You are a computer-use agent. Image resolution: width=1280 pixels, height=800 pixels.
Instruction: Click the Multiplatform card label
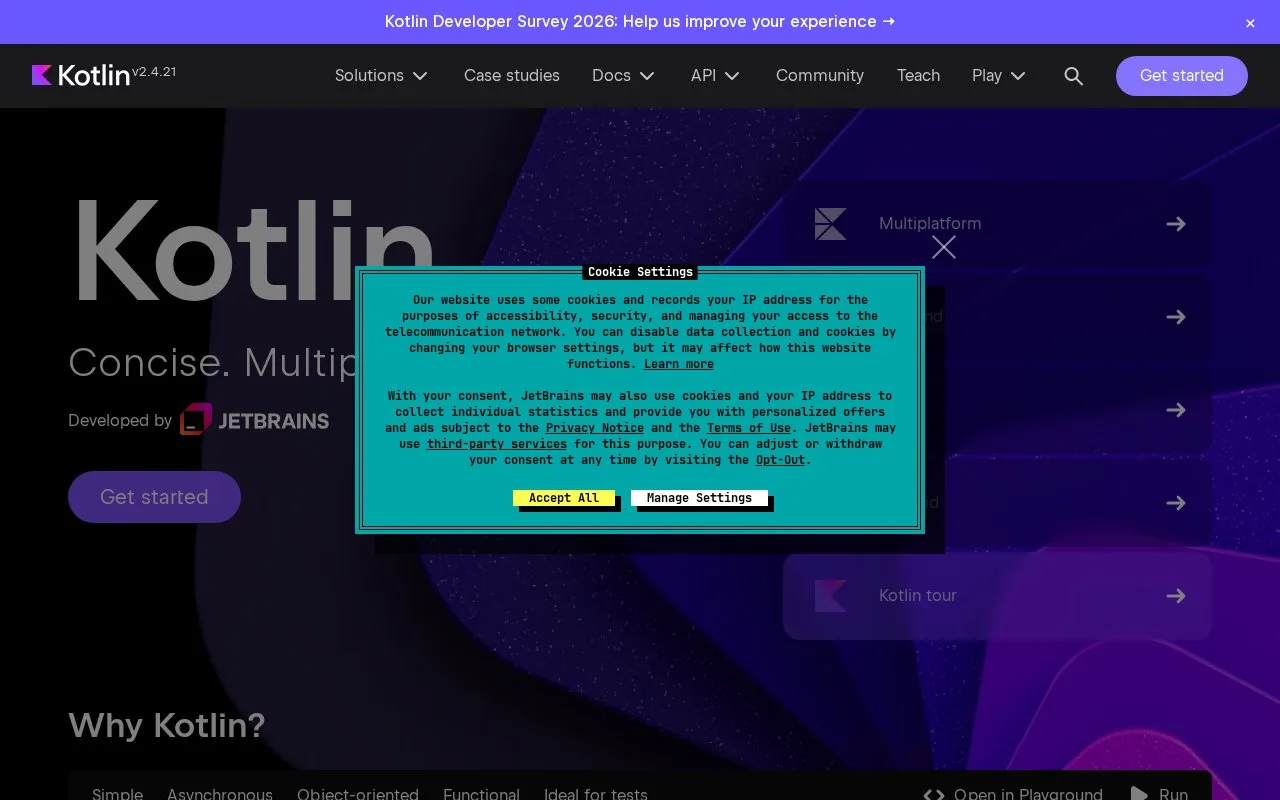pos(930,224)
